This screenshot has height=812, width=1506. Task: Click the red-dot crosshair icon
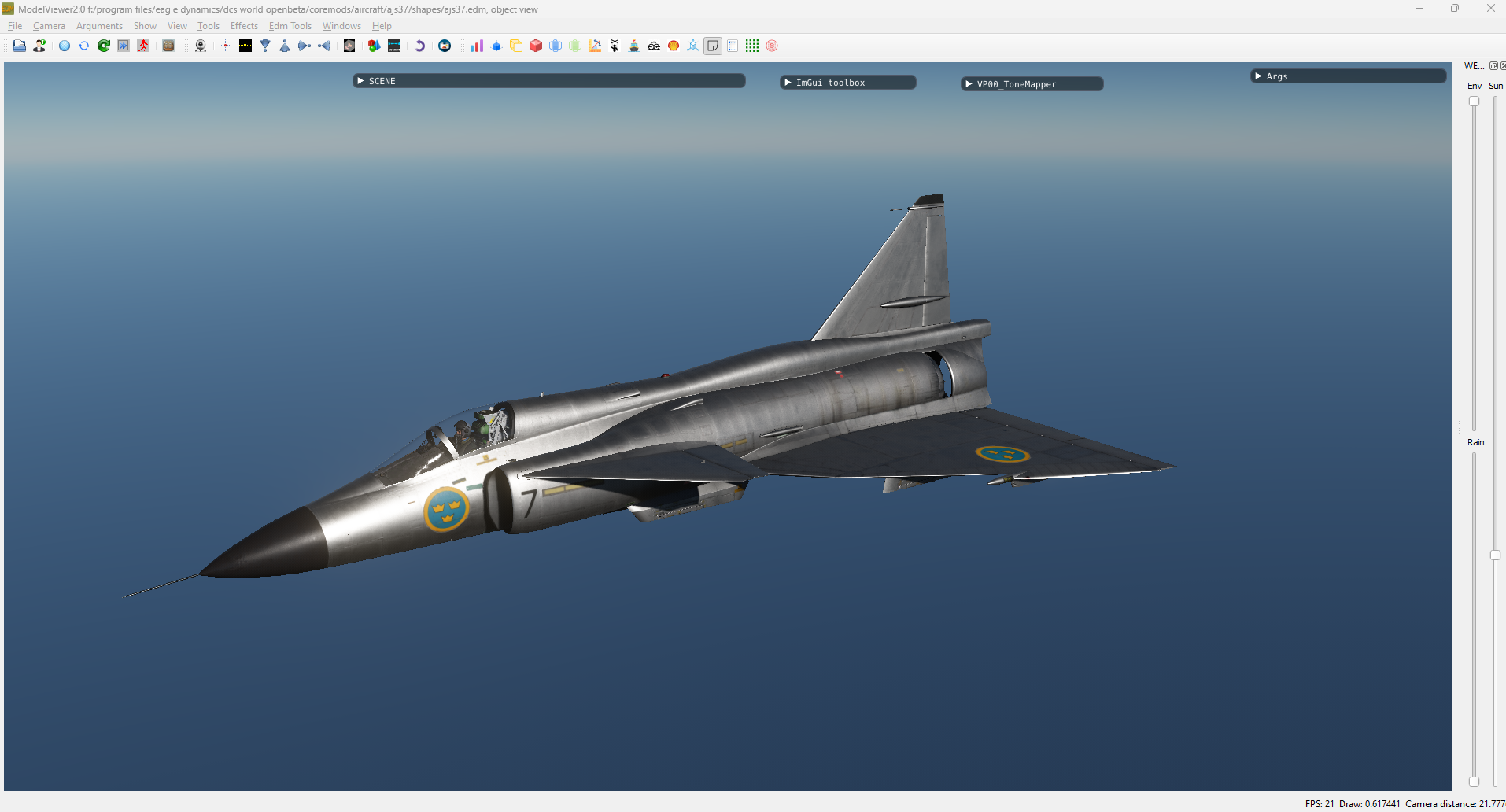pyautogui.click(x=225, y=46)
